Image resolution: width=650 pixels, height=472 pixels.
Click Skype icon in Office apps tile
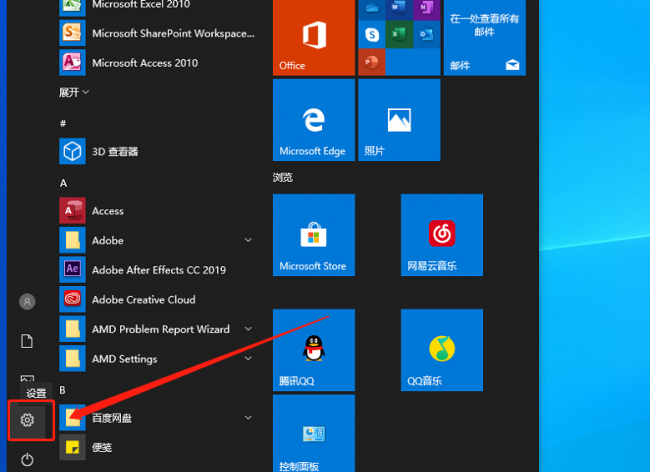pyautogui.click(x=372, y=34)
